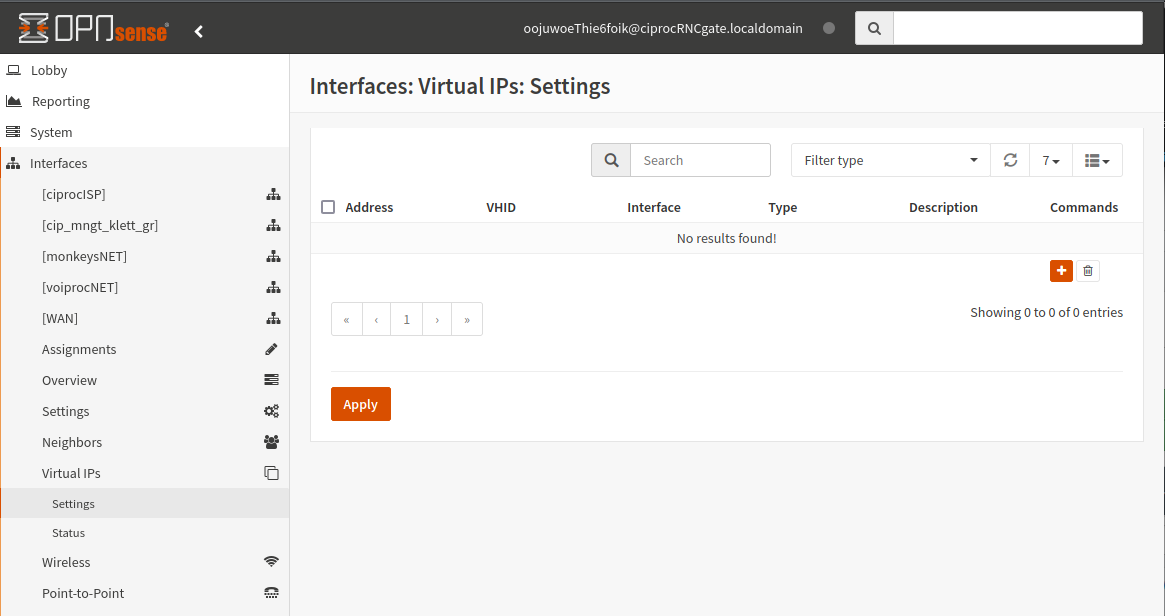Viewport: 1165px width, 616px height.
Task: Click the Neighbors group icon
Action: point(271,441)
